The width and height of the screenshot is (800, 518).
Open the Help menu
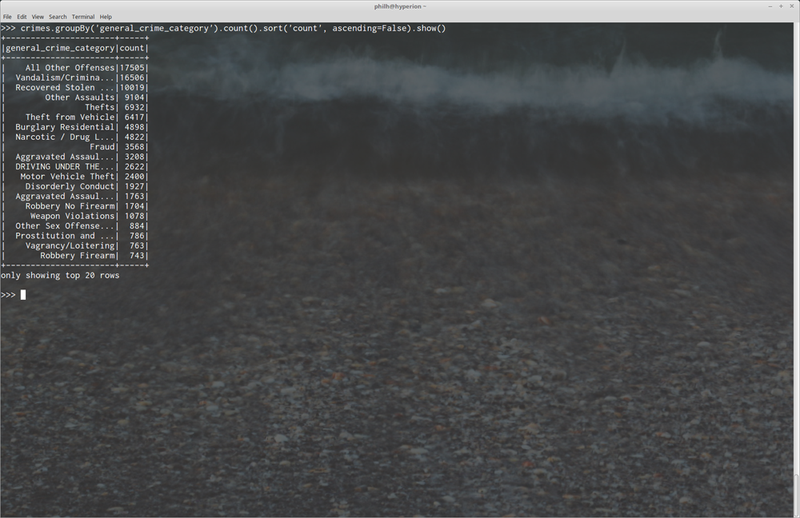(106, 17)
